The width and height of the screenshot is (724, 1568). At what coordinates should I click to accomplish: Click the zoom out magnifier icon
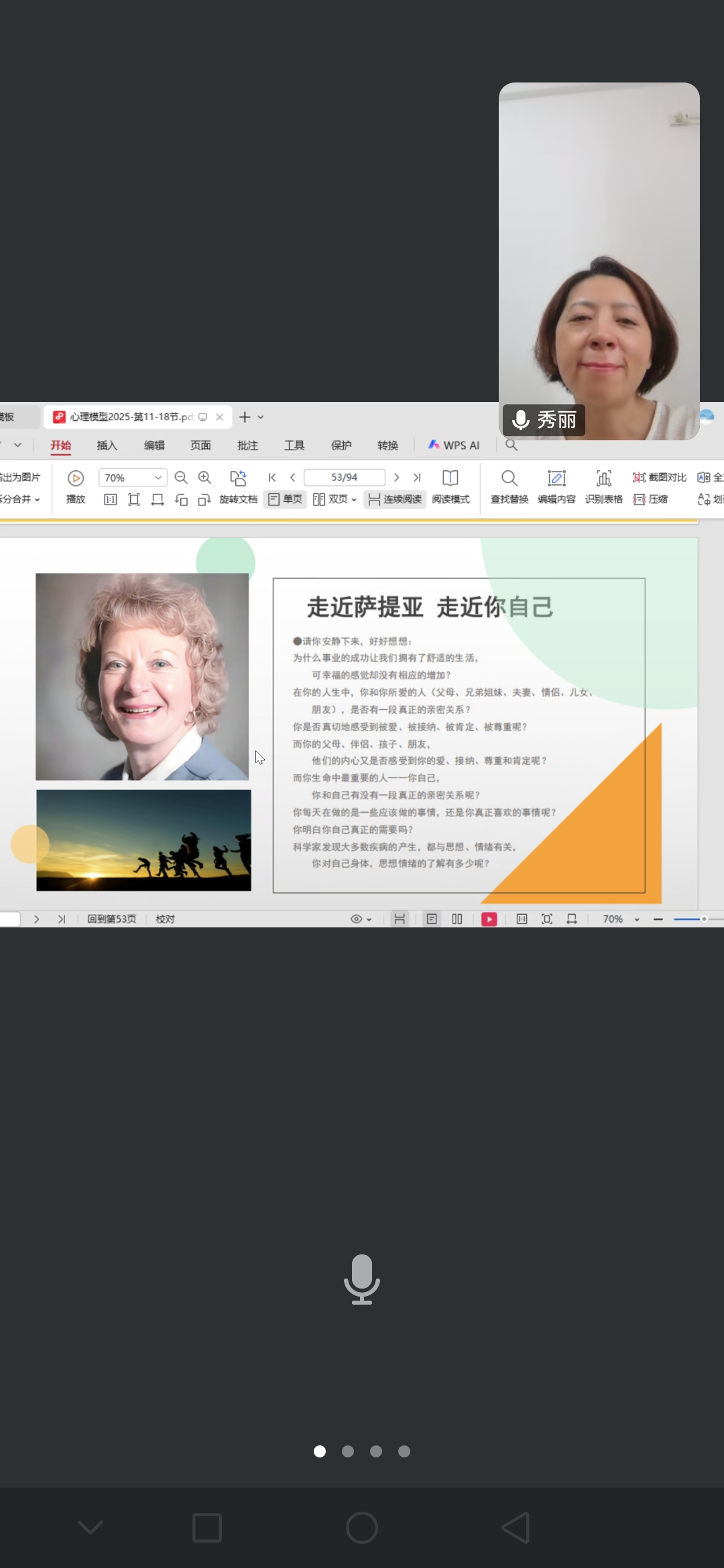click(x=181, y=478)
